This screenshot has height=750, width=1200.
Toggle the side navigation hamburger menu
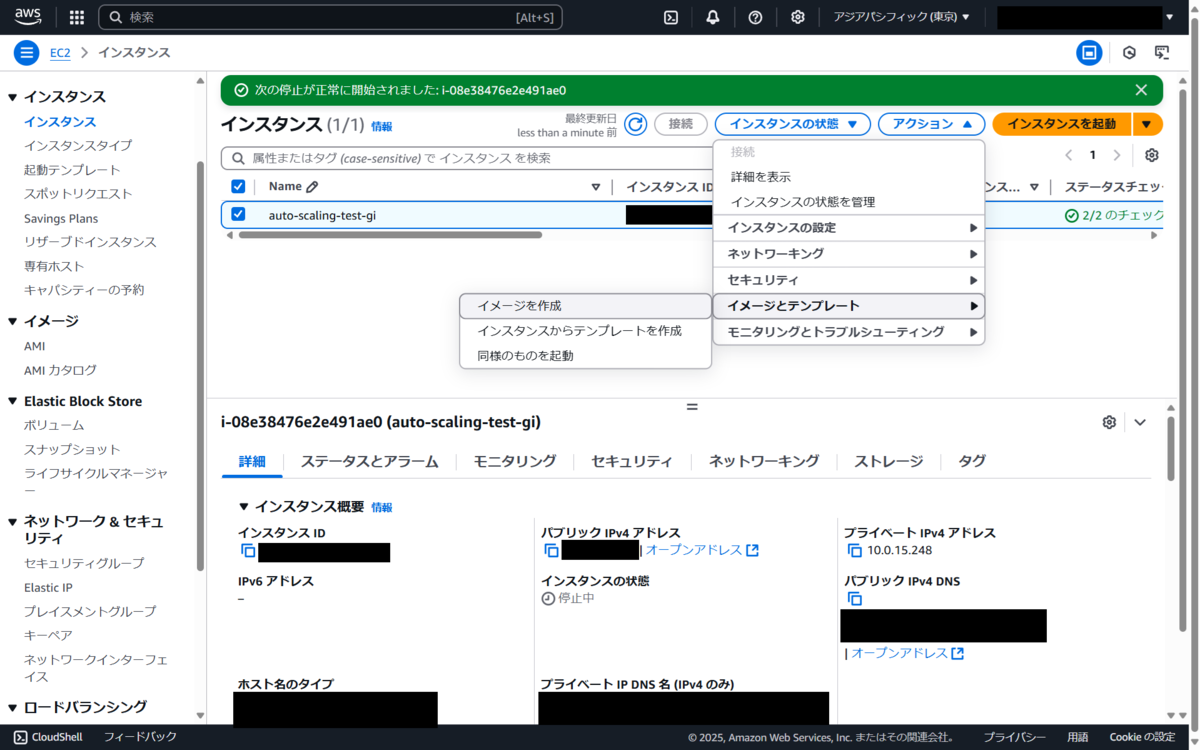click(27, 53)
